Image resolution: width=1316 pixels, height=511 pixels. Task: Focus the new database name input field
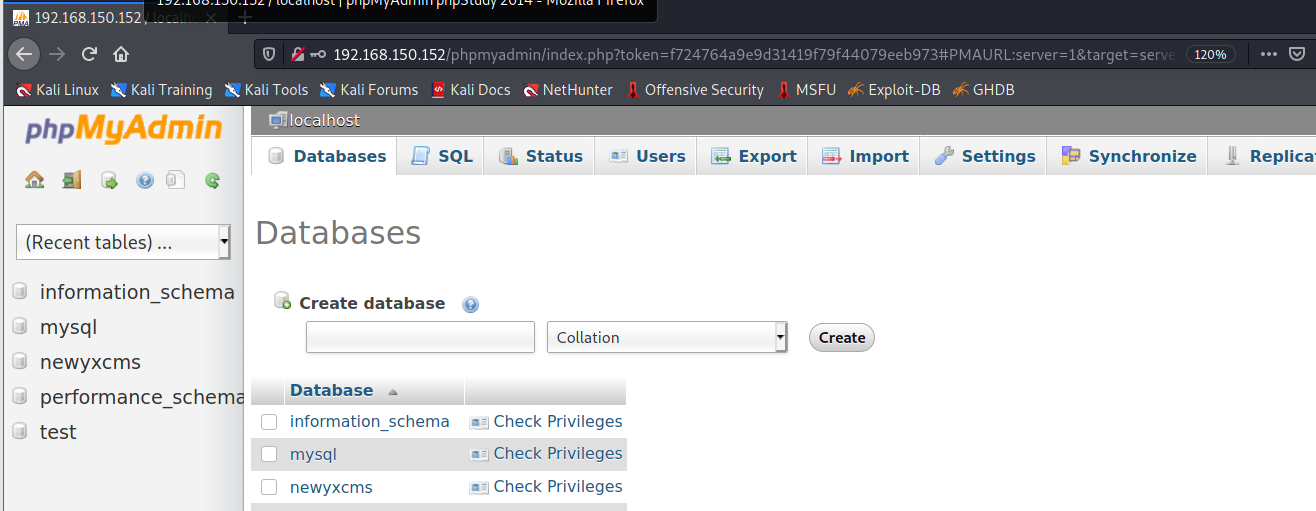(x=420, y=338)
